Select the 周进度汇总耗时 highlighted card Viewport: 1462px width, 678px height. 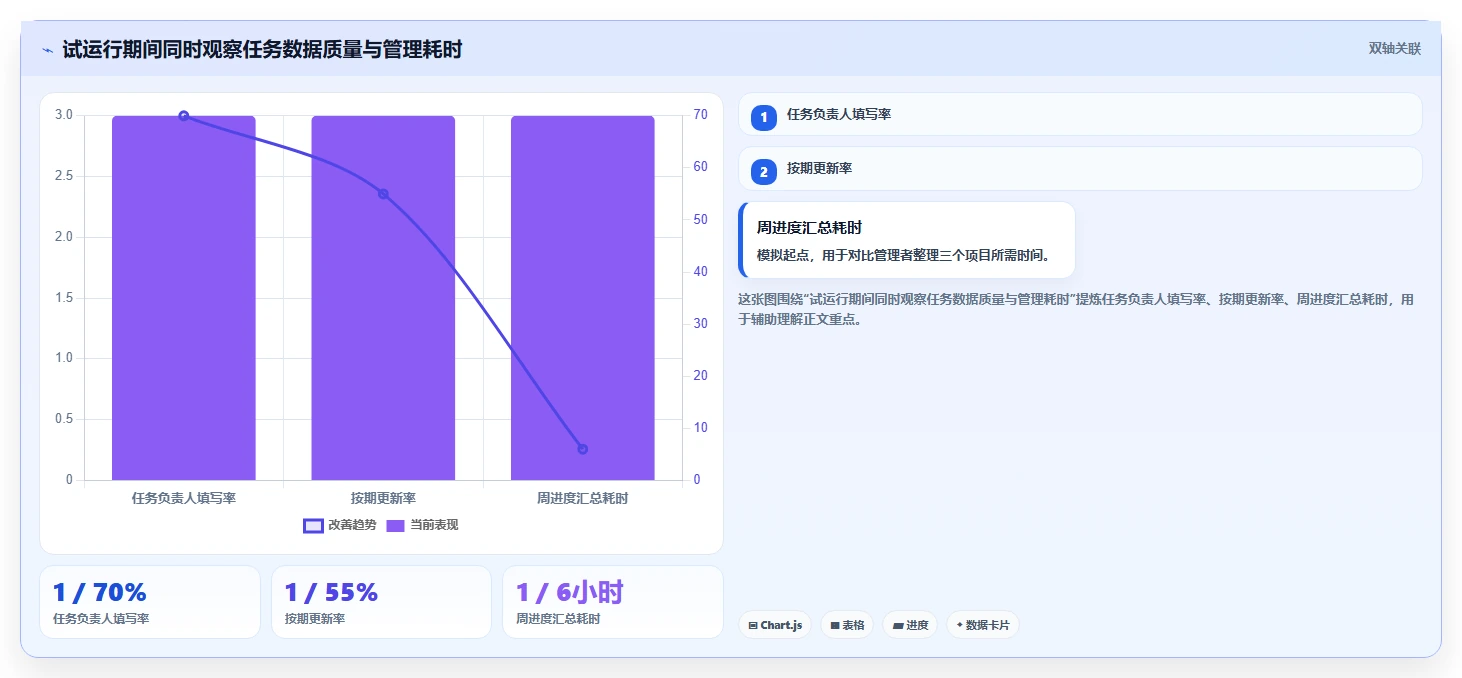coord(906,240)
